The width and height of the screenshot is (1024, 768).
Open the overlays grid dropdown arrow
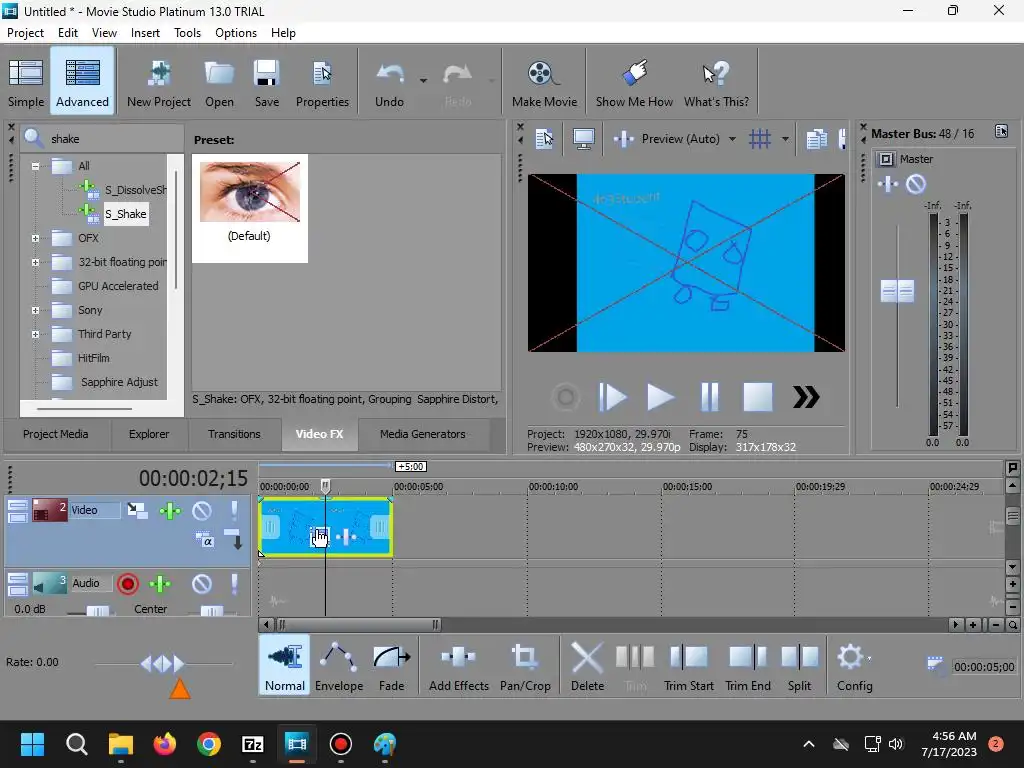coord(785,138)
